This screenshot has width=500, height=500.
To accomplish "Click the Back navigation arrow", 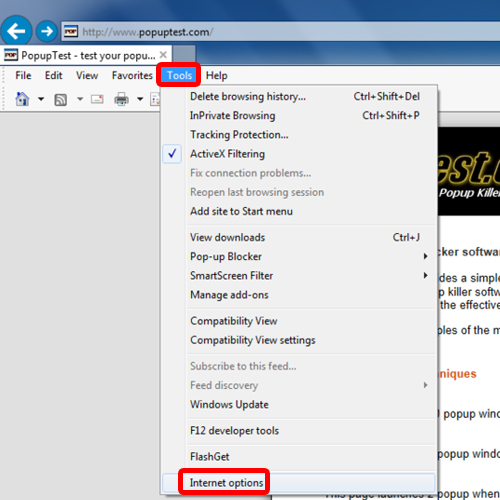I will pos(16,31).
